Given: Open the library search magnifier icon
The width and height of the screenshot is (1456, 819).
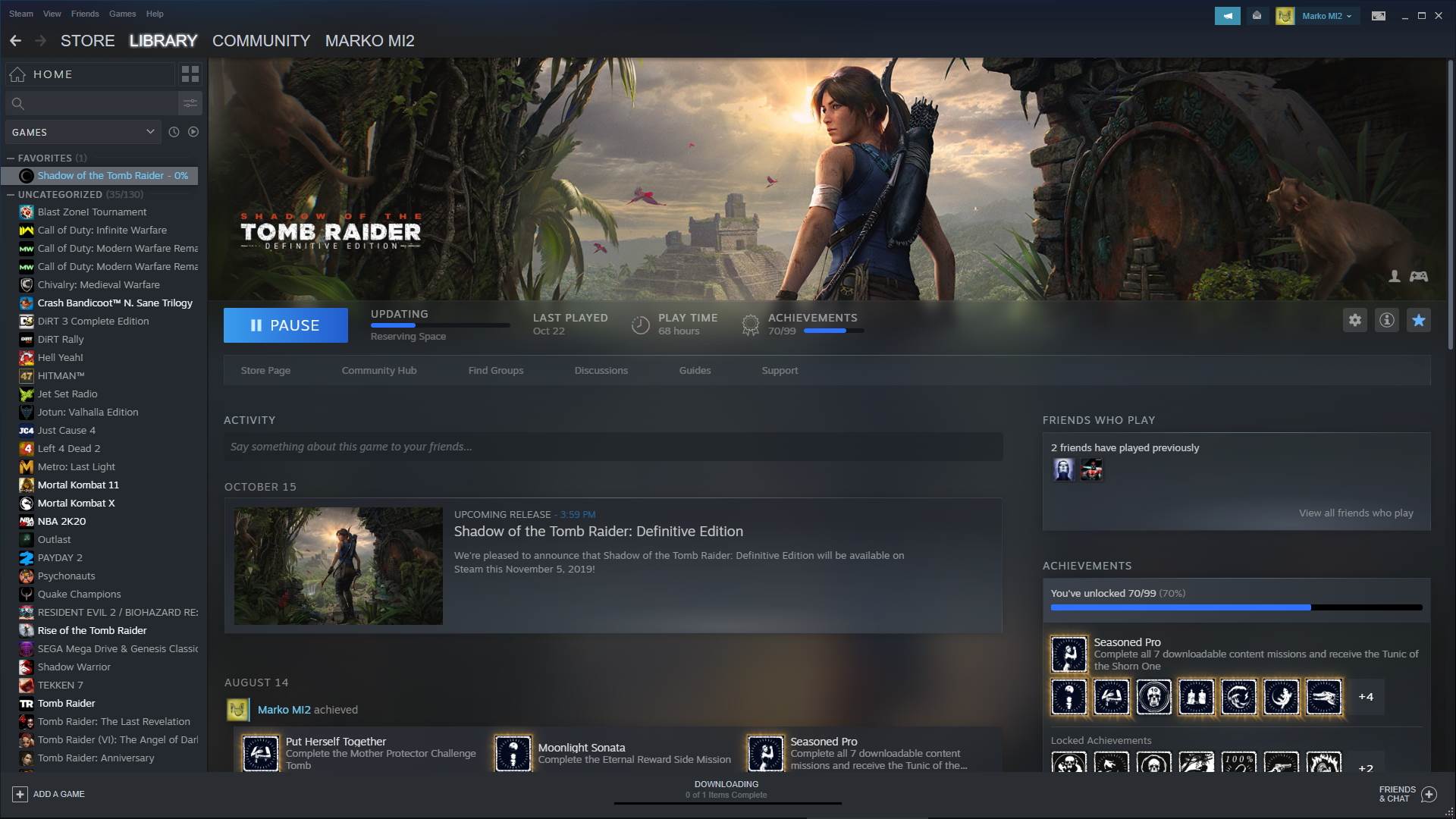Looking at the screenshot, I should click(18, 103).
